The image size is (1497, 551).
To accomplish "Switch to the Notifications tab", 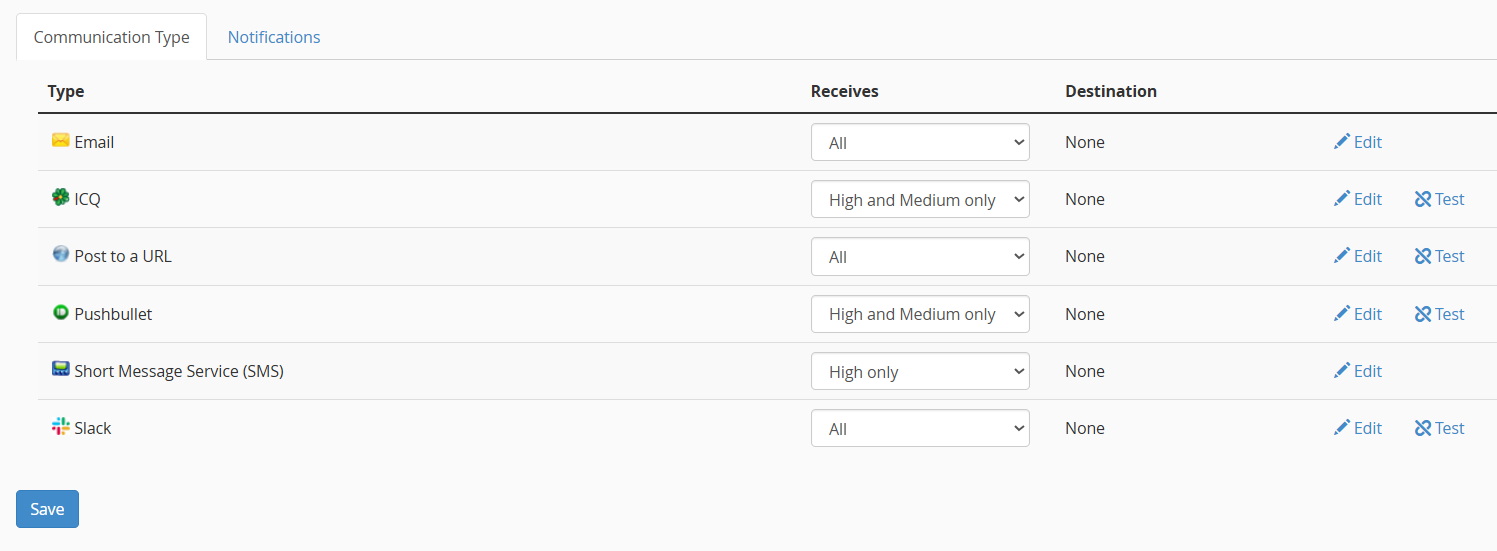I will click(274, 37).
